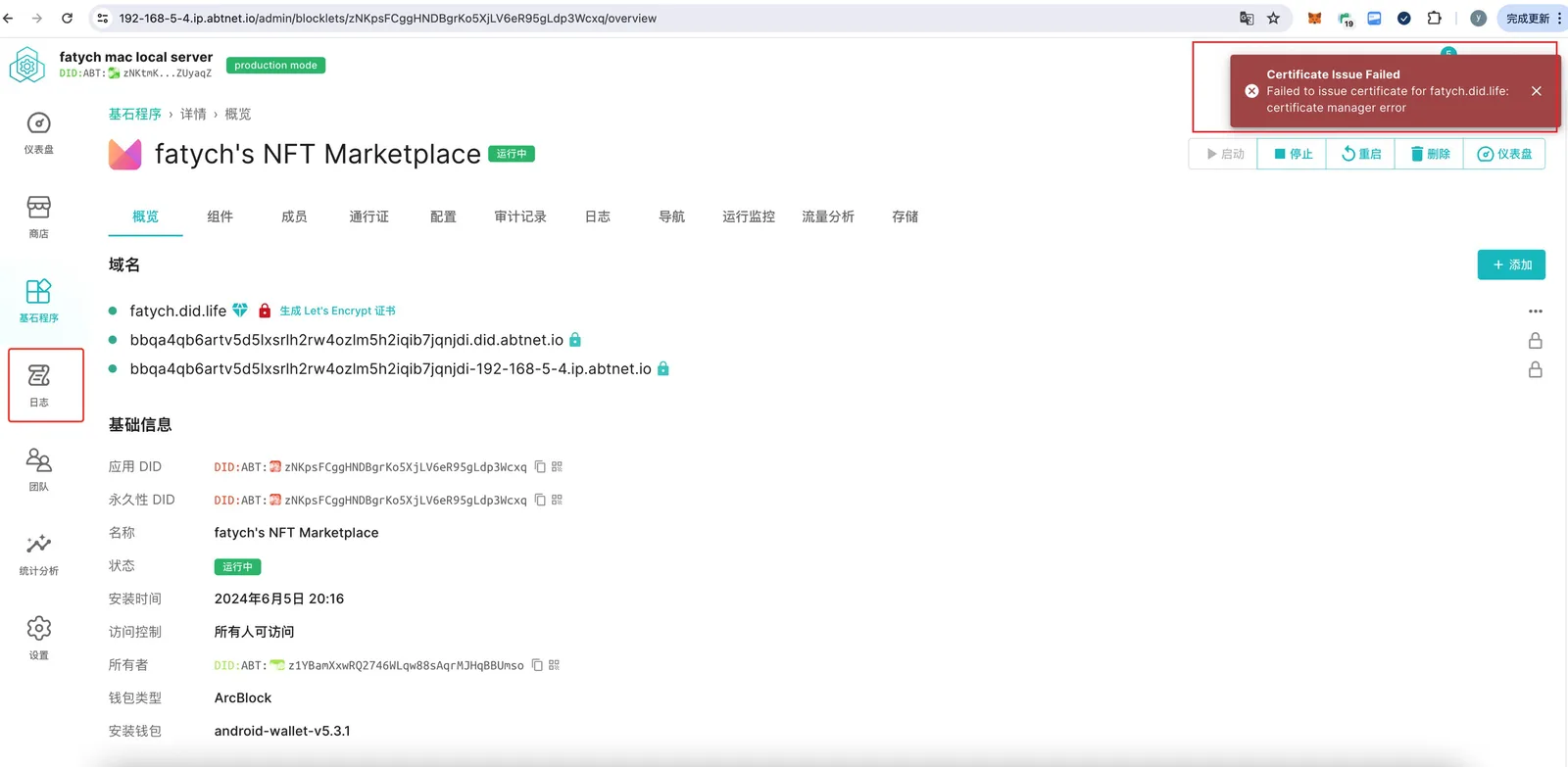Switch to the 成员 tab
The image size is (1568, 767).
point(294,216)
